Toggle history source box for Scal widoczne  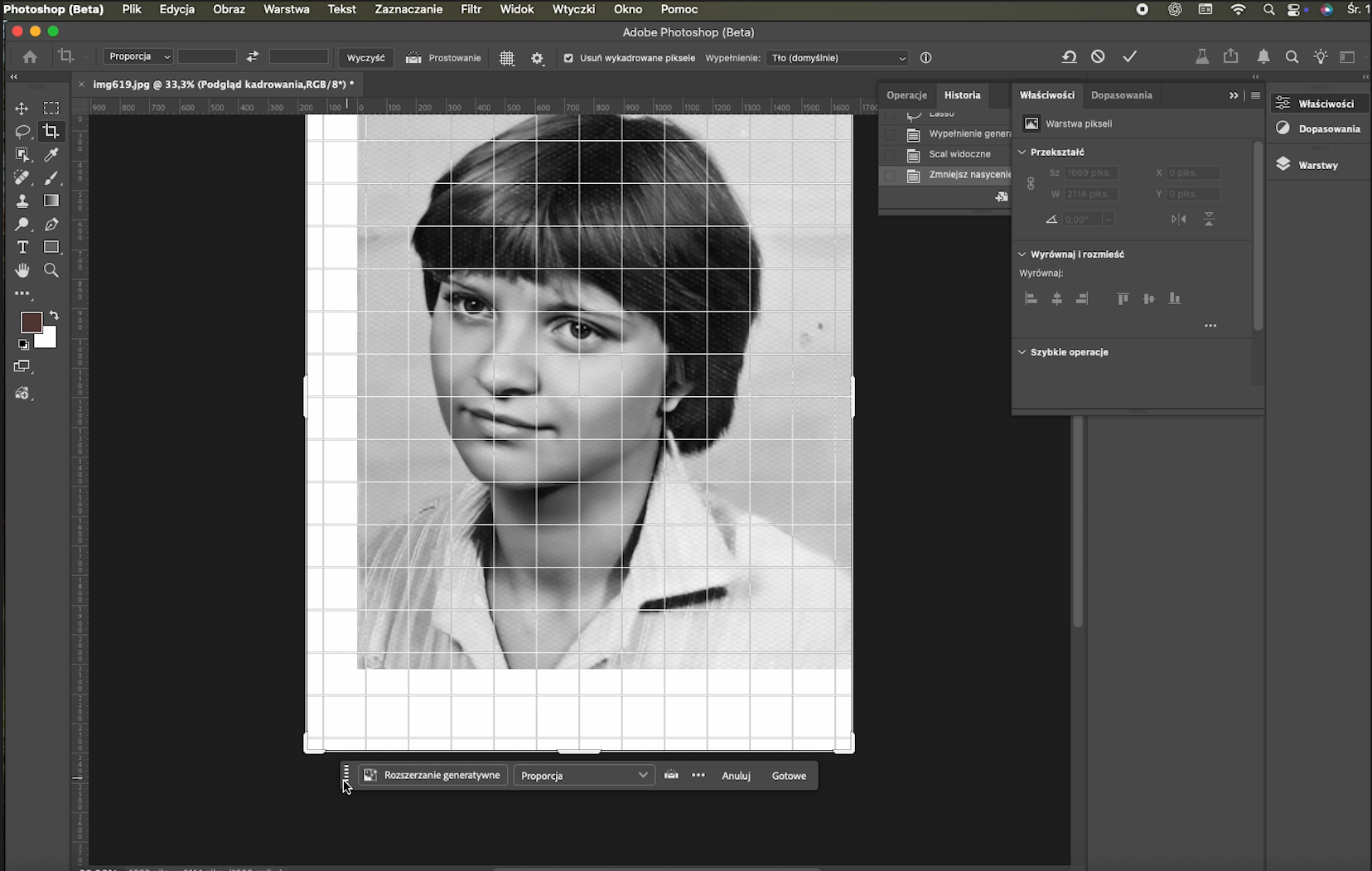(890, 154)
